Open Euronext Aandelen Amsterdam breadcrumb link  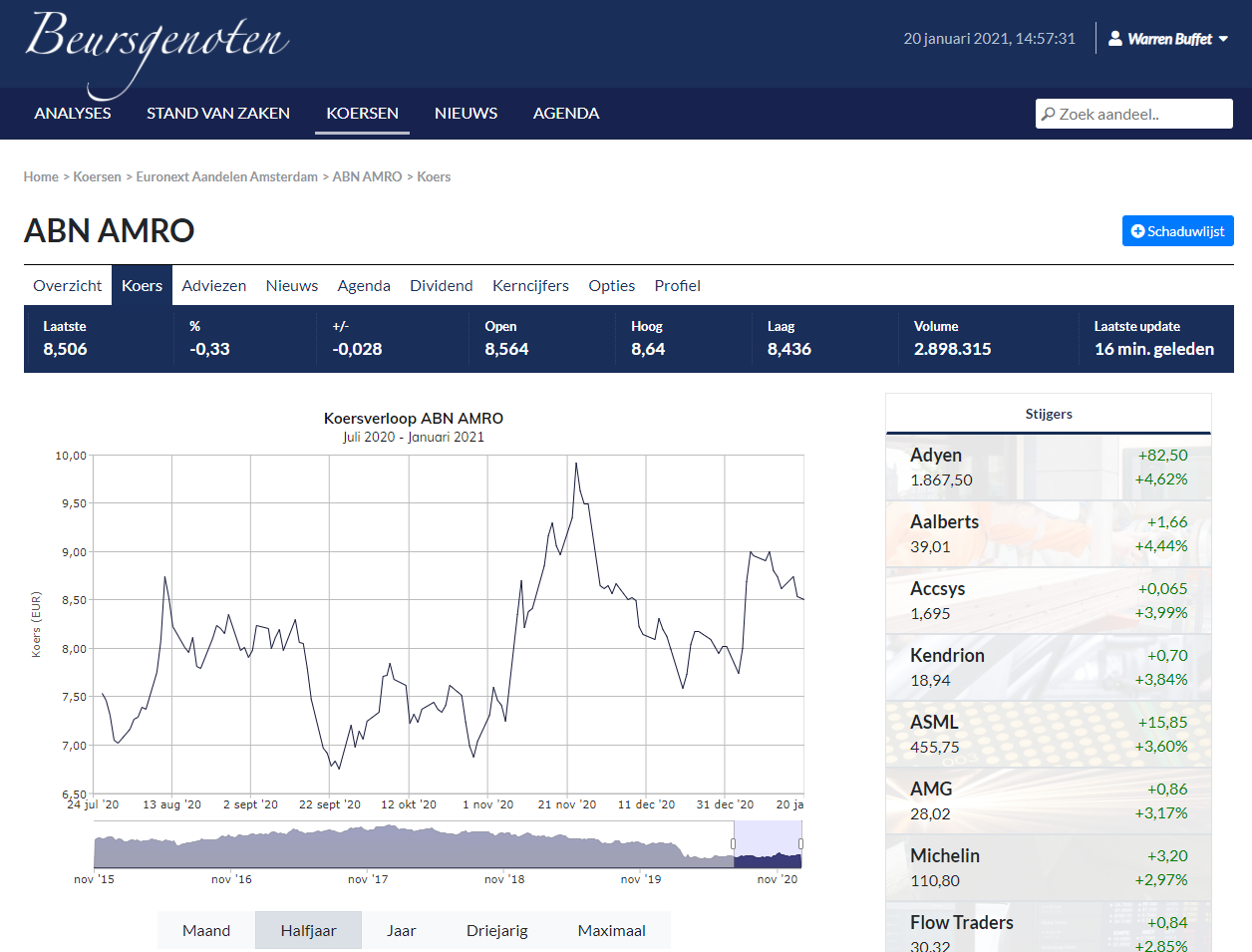(226, 177)
